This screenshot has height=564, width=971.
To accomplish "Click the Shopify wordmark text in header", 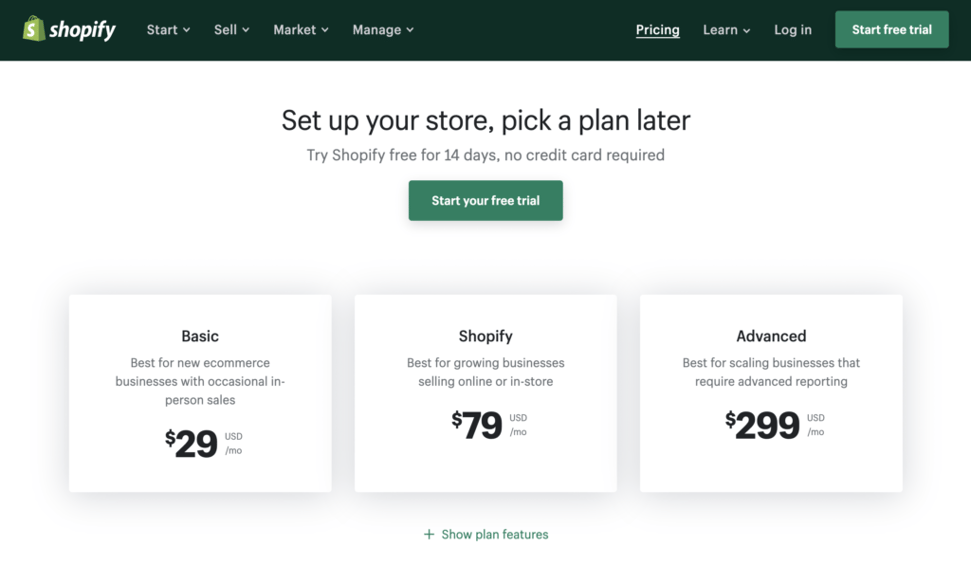I will point(82,30).
